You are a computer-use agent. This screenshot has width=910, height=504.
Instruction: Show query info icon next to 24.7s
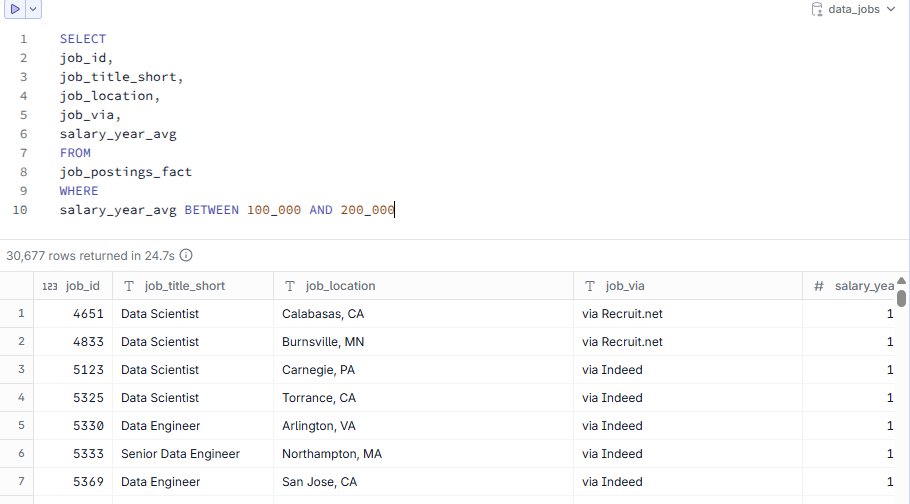[x=186, y=255]
